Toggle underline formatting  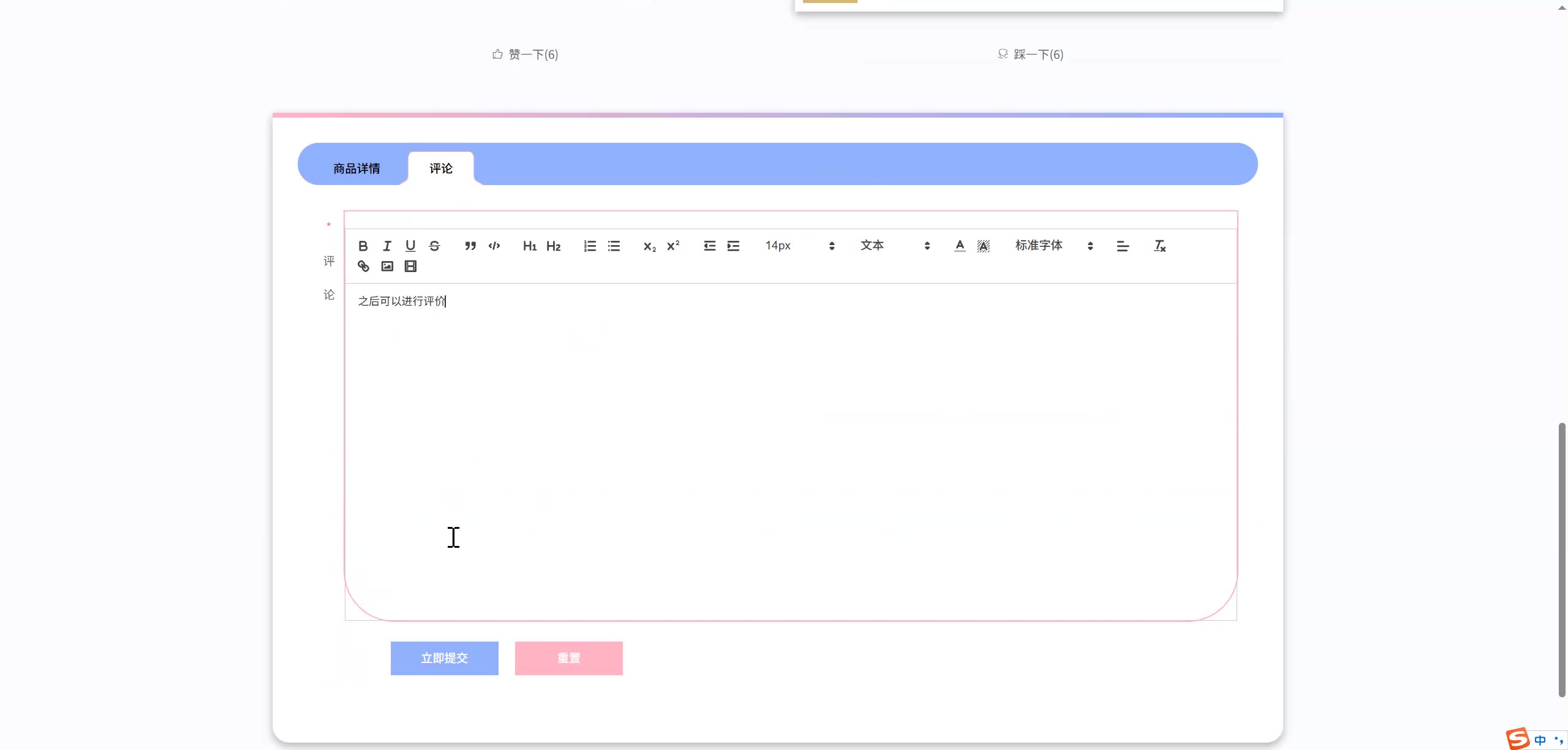tap(410, 246)
